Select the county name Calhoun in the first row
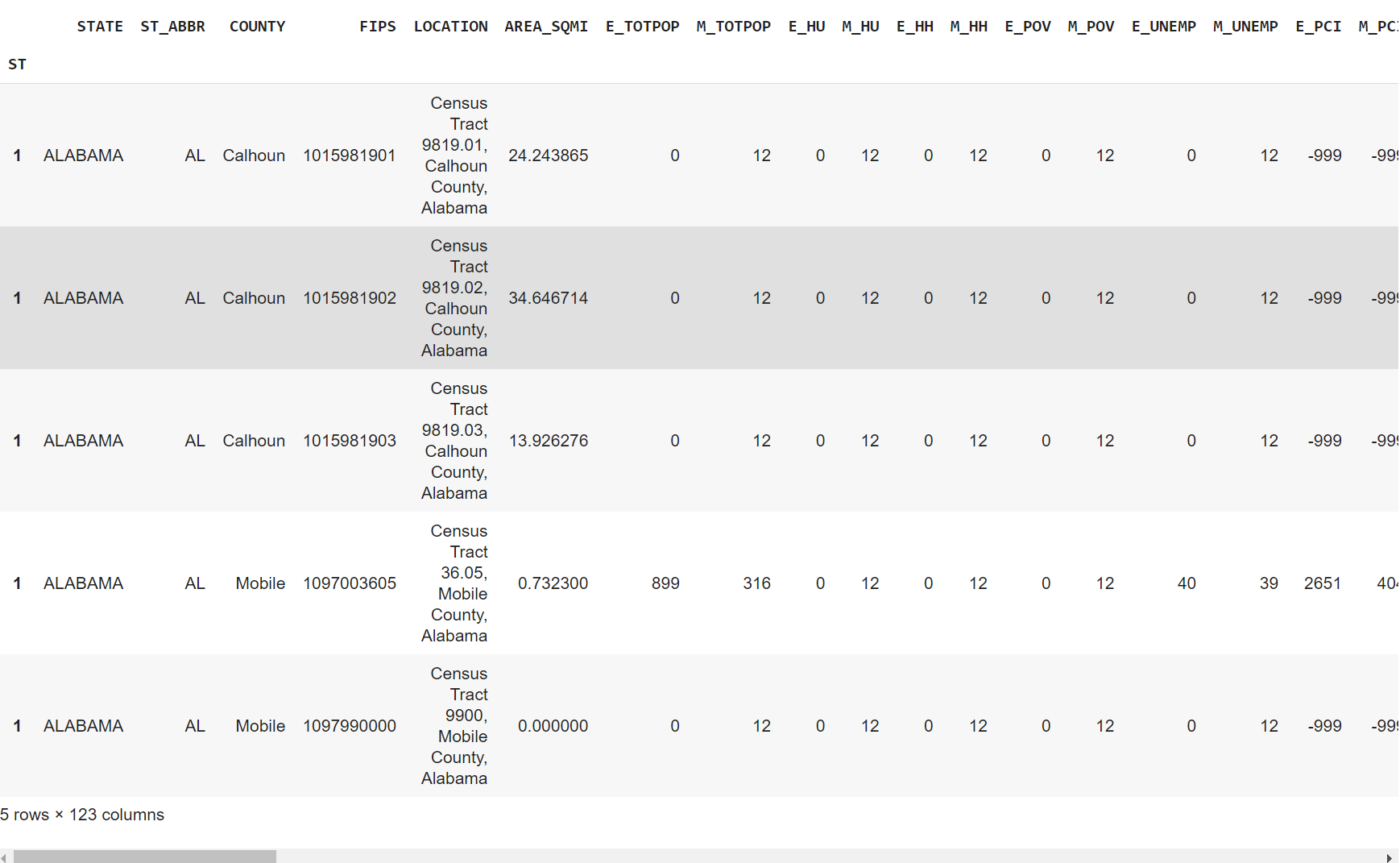1400x863 pixels. click(254, 156)
